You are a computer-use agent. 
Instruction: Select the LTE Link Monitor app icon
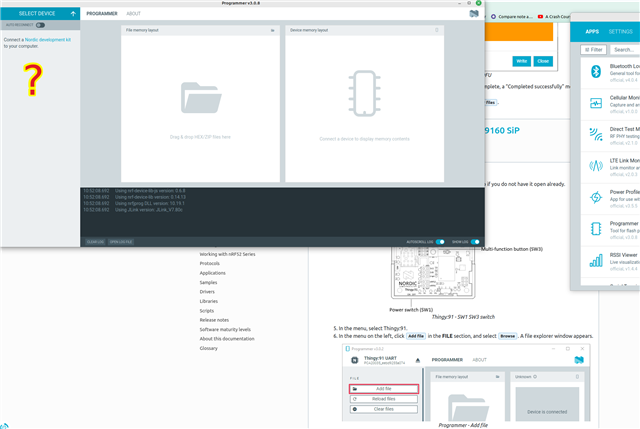596,166
